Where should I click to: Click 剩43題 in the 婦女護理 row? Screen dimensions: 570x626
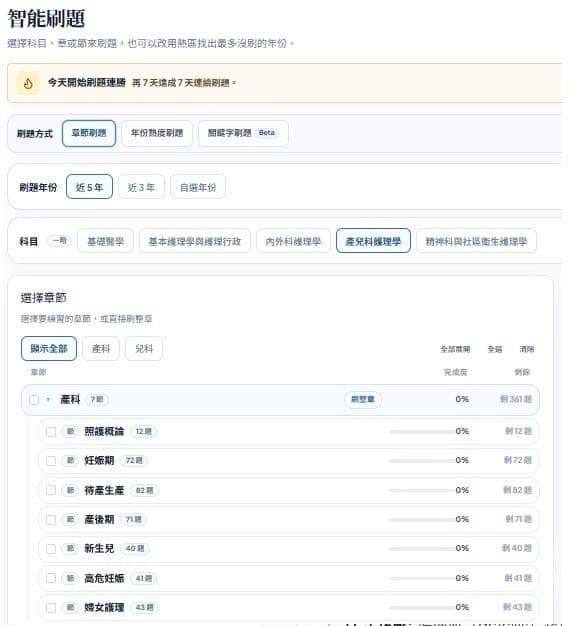coord(517,607)
